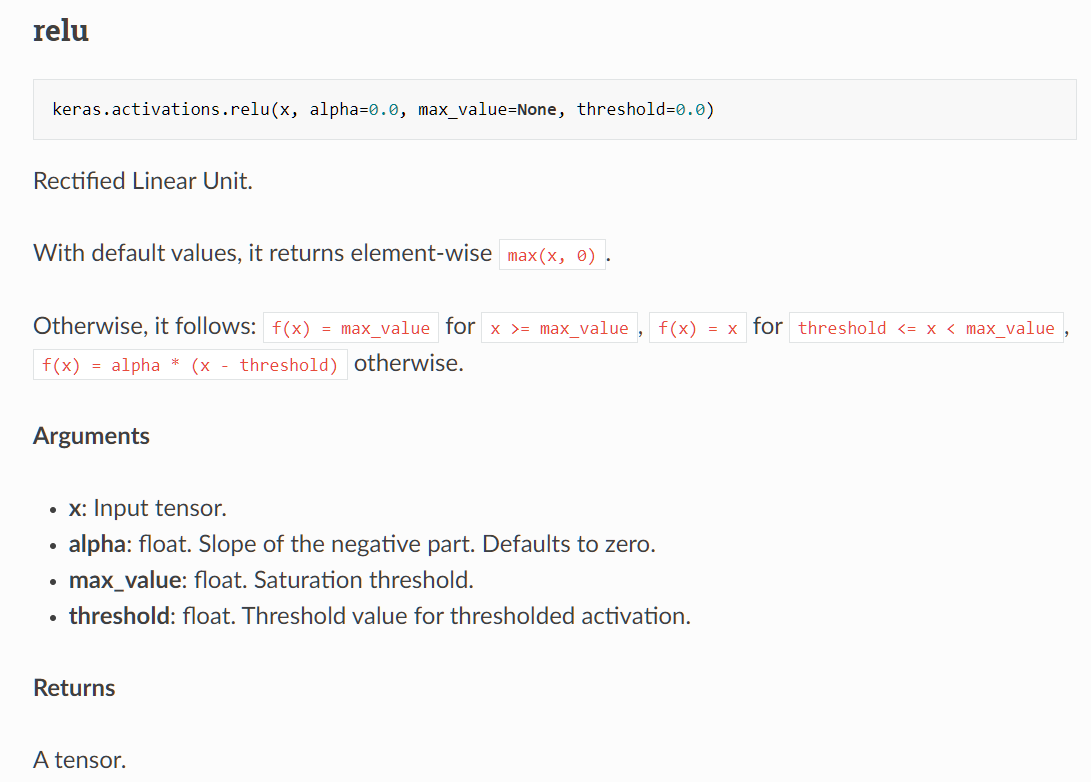Click the bold alpha argument name
The image size is (1091, 782).
98,544
